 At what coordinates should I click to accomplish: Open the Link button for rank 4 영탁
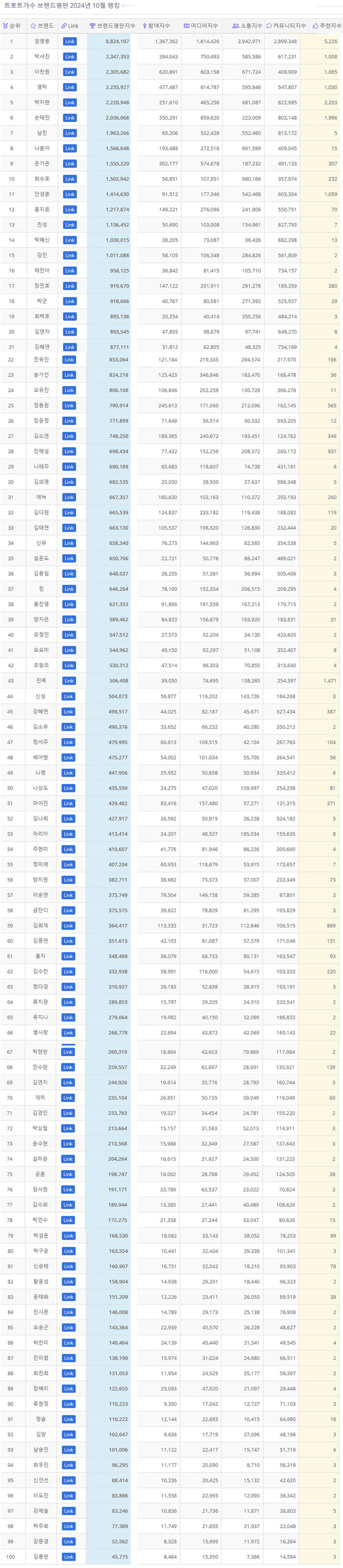(x=70, y=87)
